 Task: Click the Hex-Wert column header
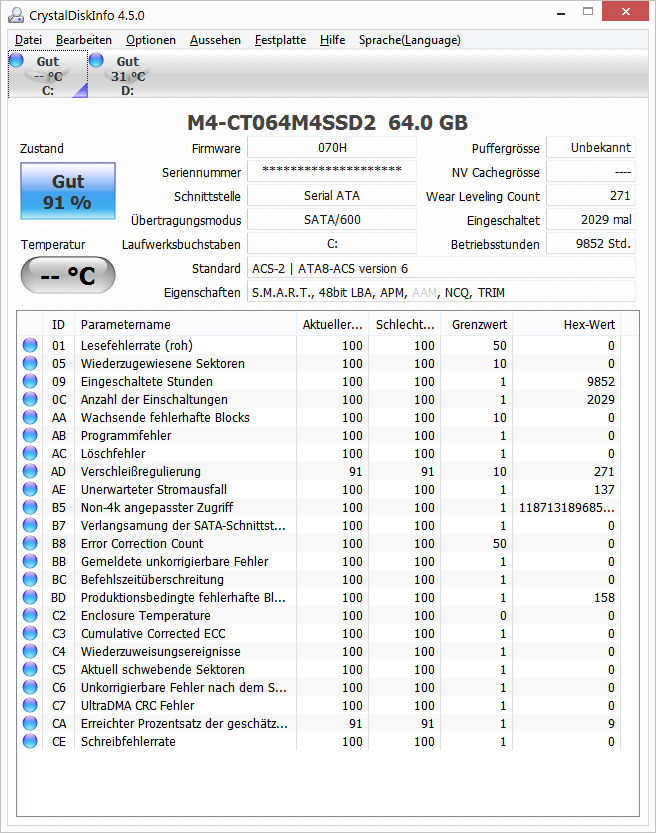tap(567, 325)
